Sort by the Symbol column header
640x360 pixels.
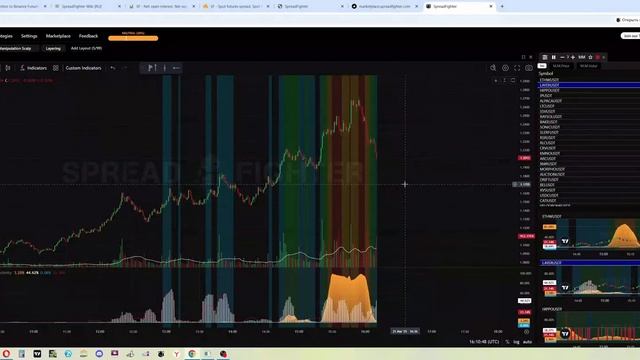546,73
